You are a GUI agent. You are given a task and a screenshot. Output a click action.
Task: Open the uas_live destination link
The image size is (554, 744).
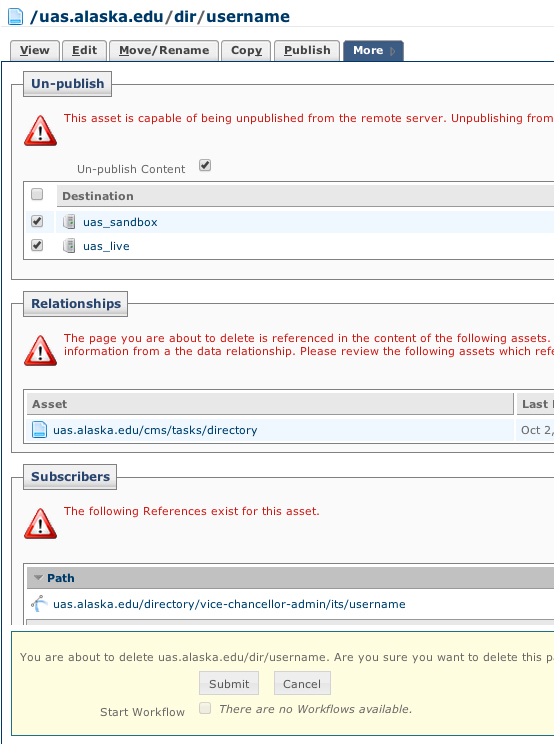(x=106, y=246)
